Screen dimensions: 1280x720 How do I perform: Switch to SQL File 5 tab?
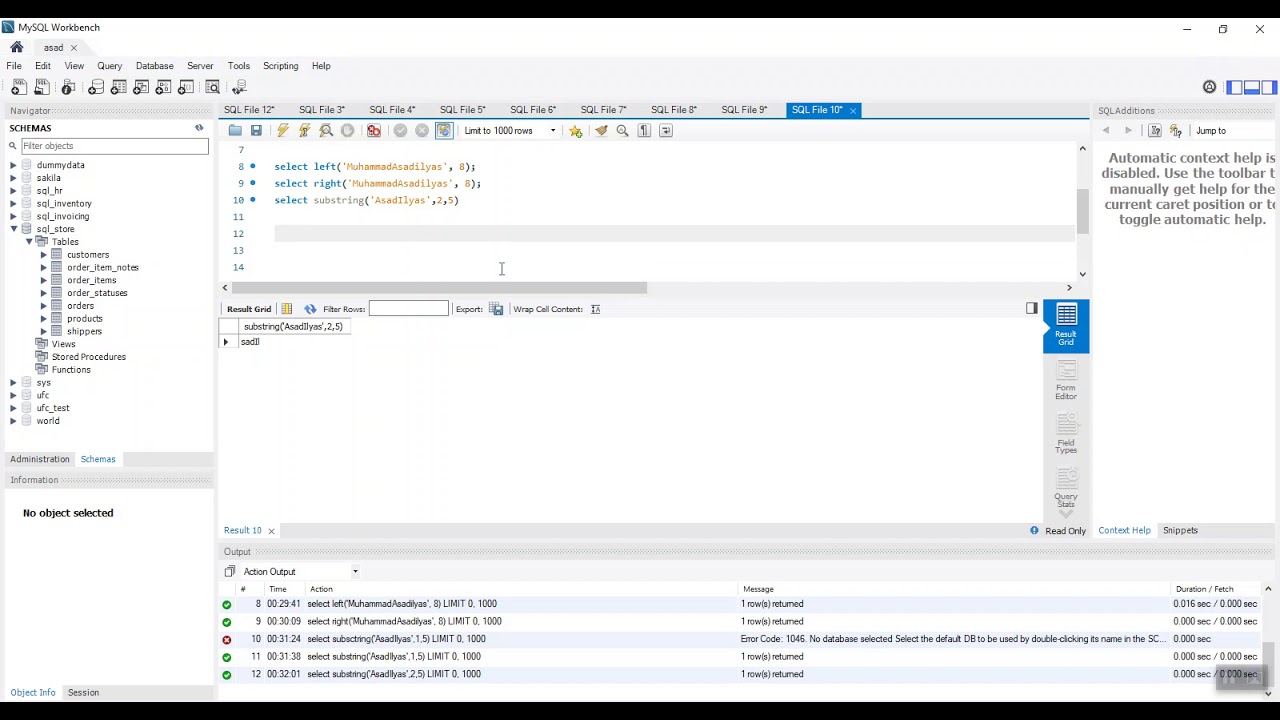pyautogui.click(x=462, y=110)
